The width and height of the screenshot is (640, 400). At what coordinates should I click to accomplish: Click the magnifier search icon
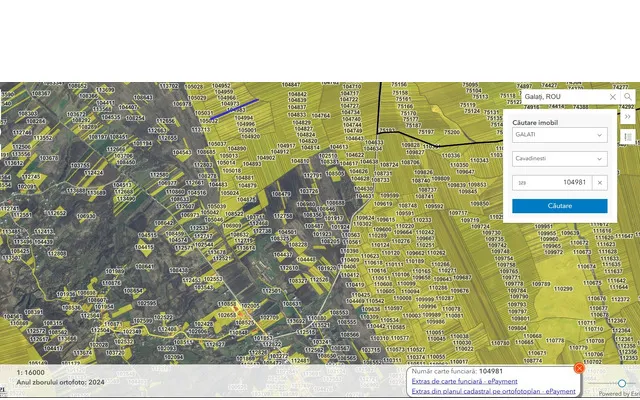coord(627,97)
